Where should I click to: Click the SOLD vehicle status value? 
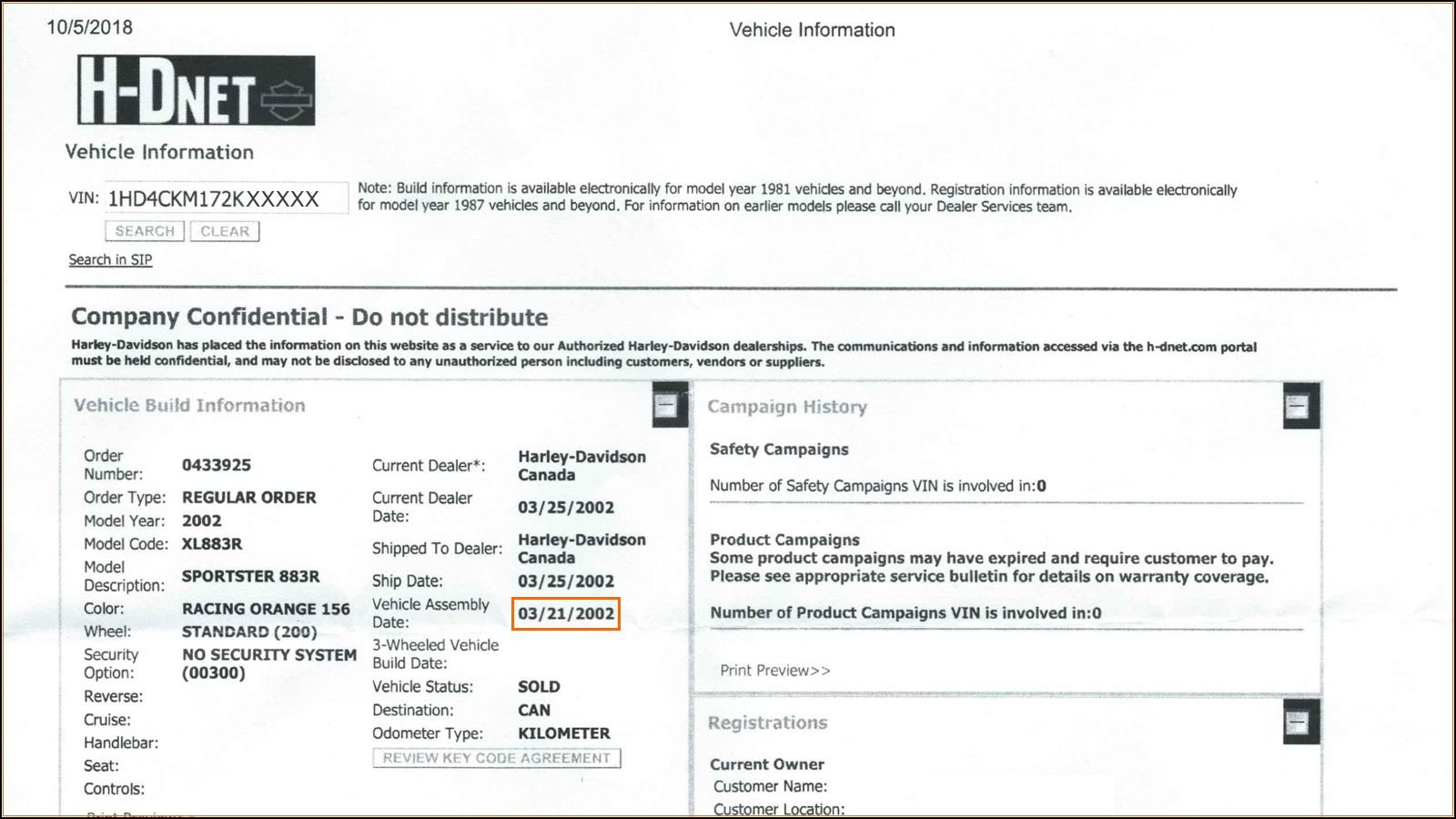point(539,687)
